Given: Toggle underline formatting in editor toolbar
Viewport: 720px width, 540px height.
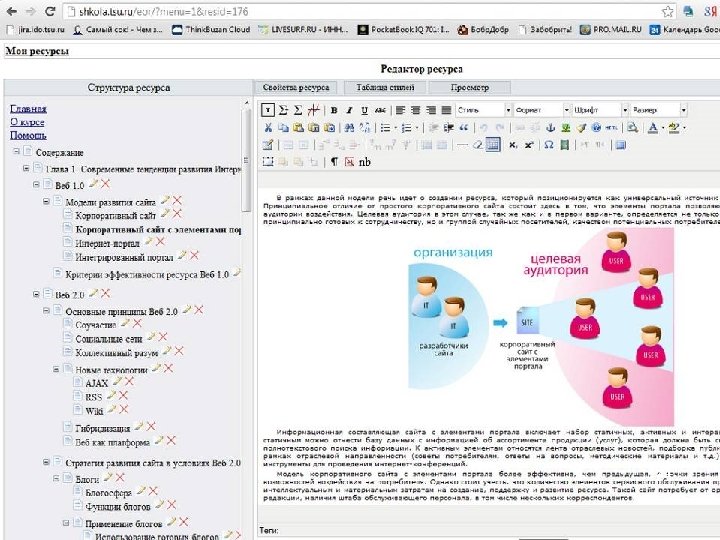Looking at the screenshot, I should [364, 110].
